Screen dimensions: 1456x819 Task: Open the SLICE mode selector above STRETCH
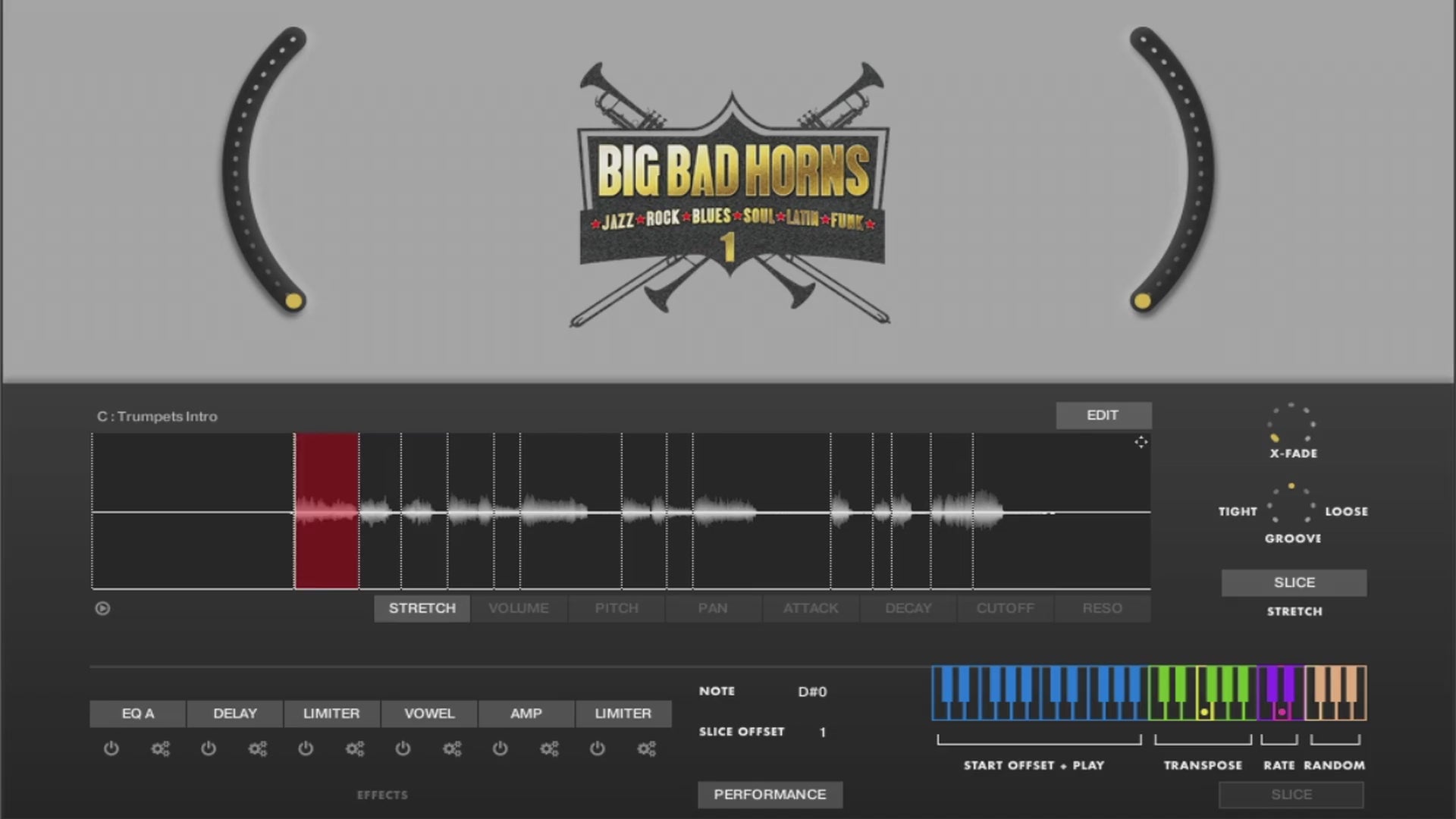pyautogui.click(x=1294, y=582)
